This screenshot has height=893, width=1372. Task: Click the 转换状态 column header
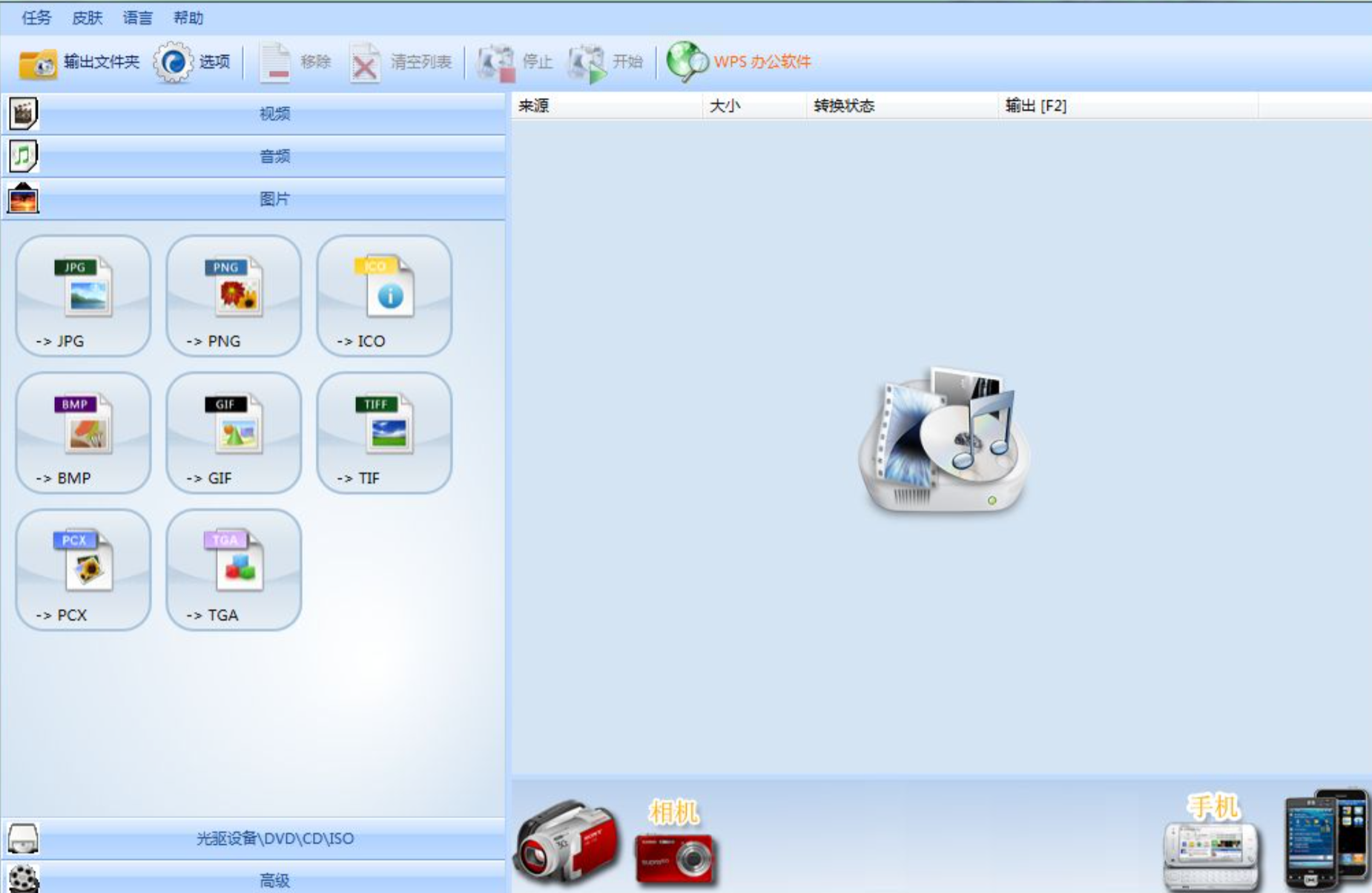(x=902, y=106)
